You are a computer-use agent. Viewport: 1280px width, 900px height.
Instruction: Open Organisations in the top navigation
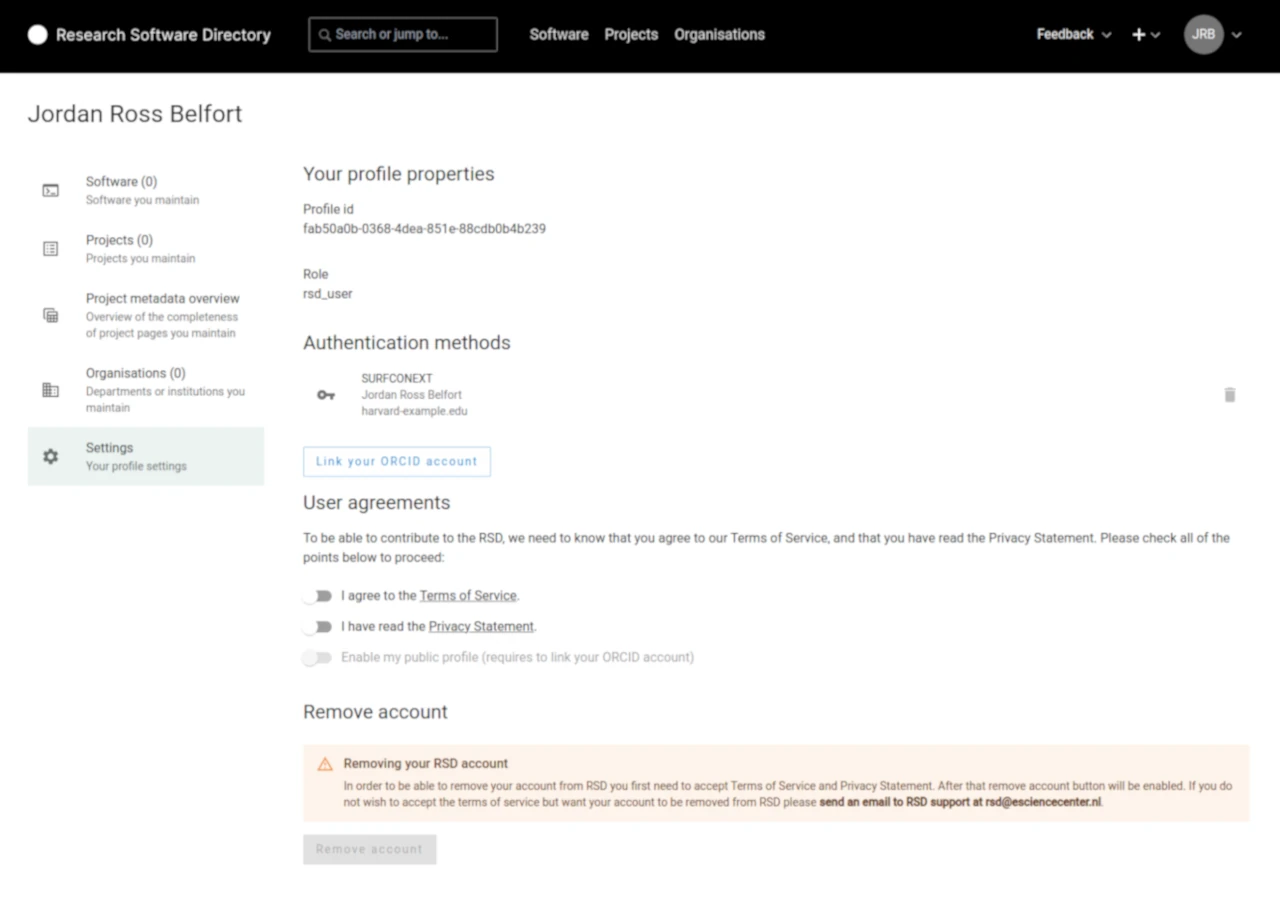[719, 35]
